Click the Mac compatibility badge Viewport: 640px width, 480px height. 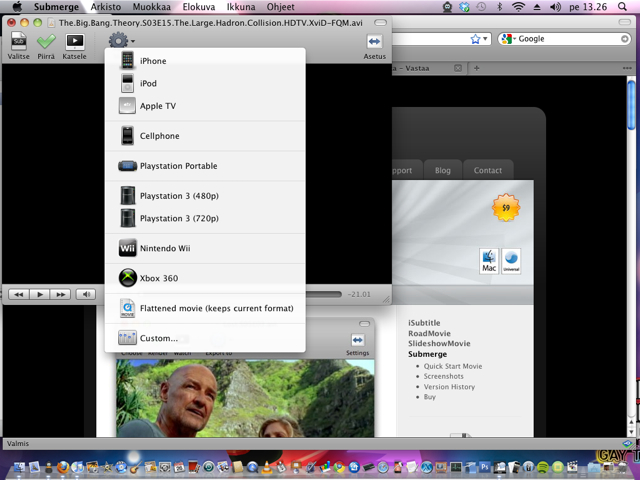pyautogui.click(x=489, y=261)
